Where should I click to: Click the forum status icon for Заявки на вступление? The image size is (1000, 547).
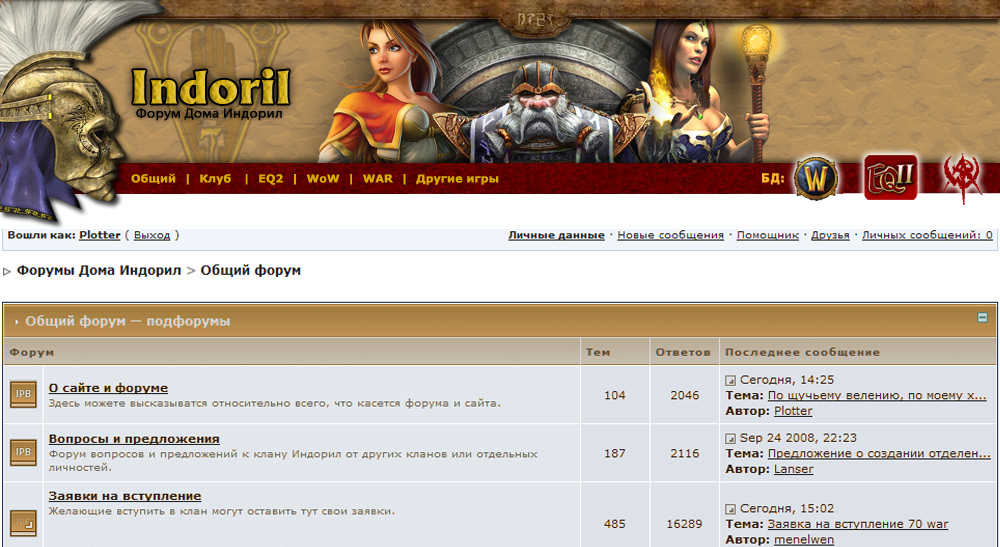click(x=23, y=523)
